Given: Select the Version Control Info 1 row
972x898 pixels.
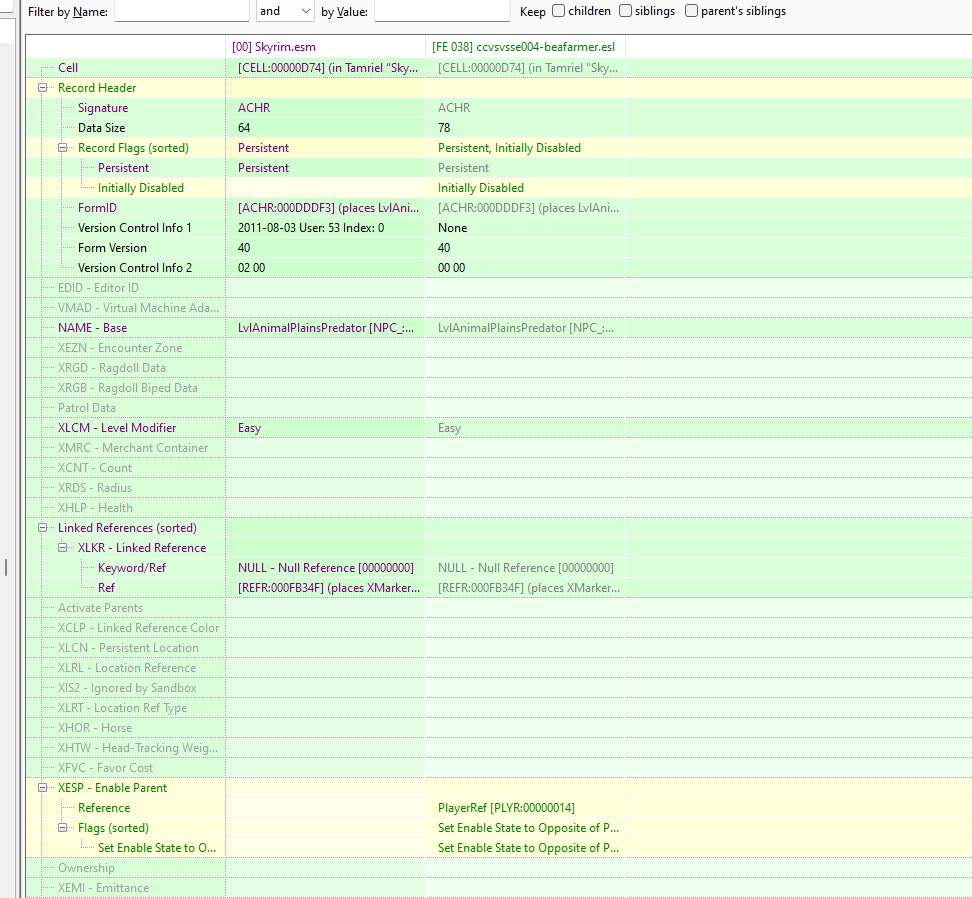Looking at the screenshot, I should [135, 228].
